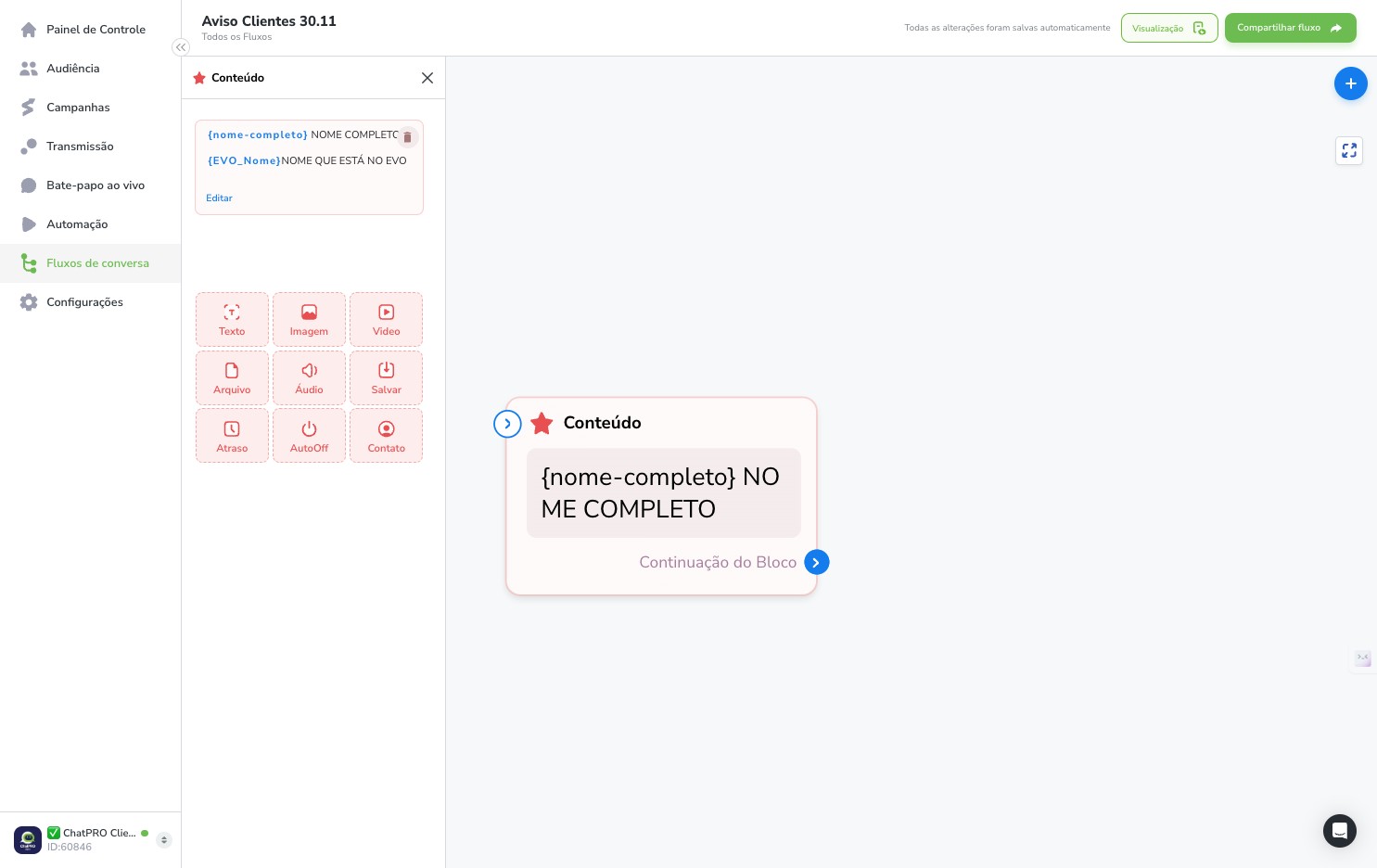
Task: Open Painel de Controle home icon
Action: pos(29,30)
